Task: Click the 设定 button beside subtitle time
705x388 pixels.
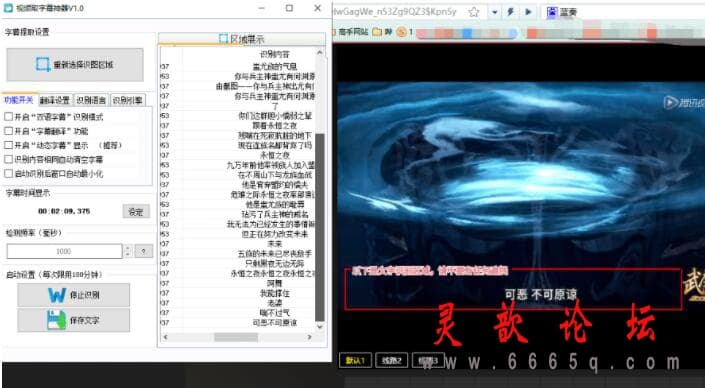Action: pos(136,212)
